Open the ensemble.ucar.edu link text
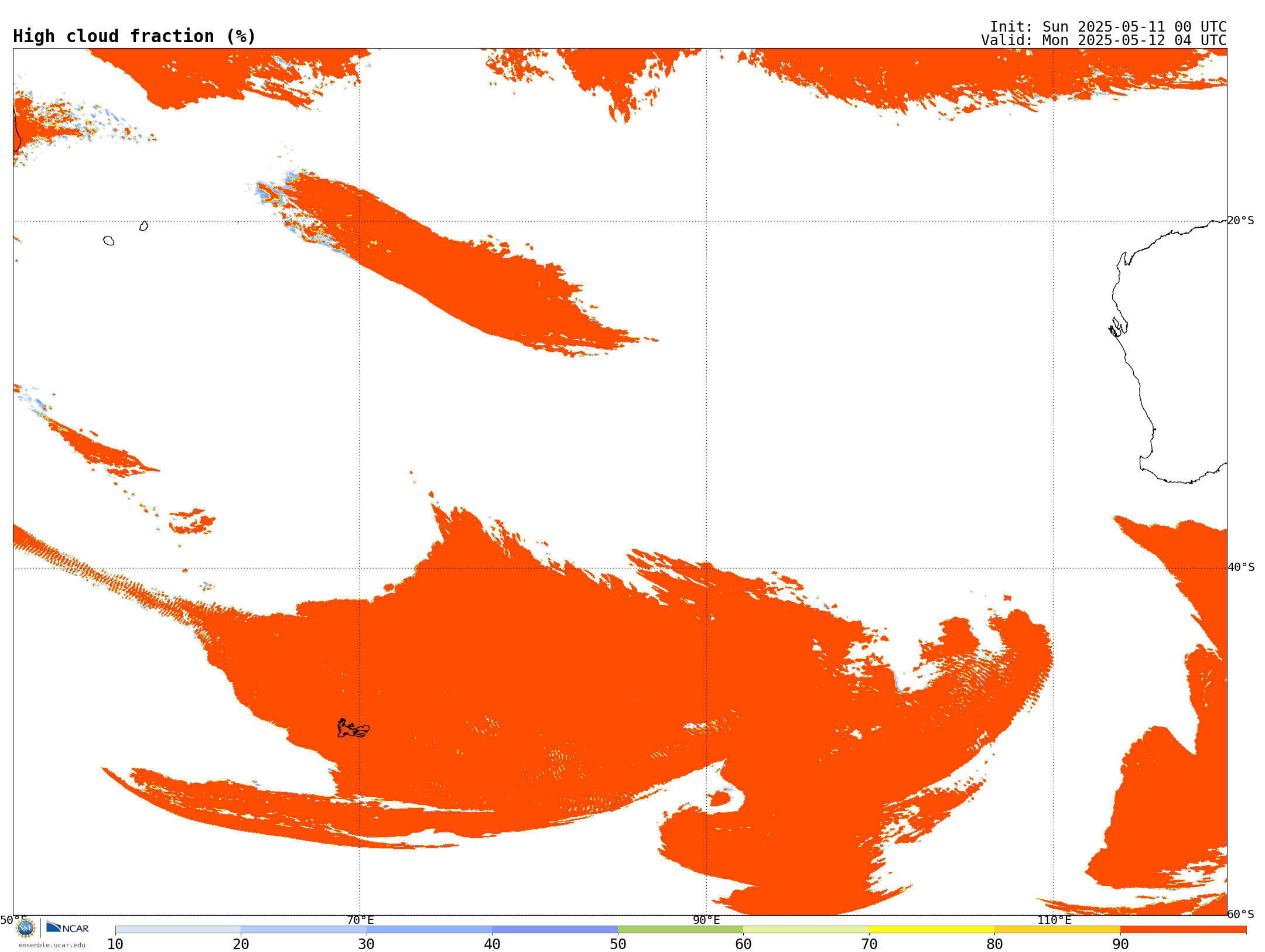 [52, 945]
